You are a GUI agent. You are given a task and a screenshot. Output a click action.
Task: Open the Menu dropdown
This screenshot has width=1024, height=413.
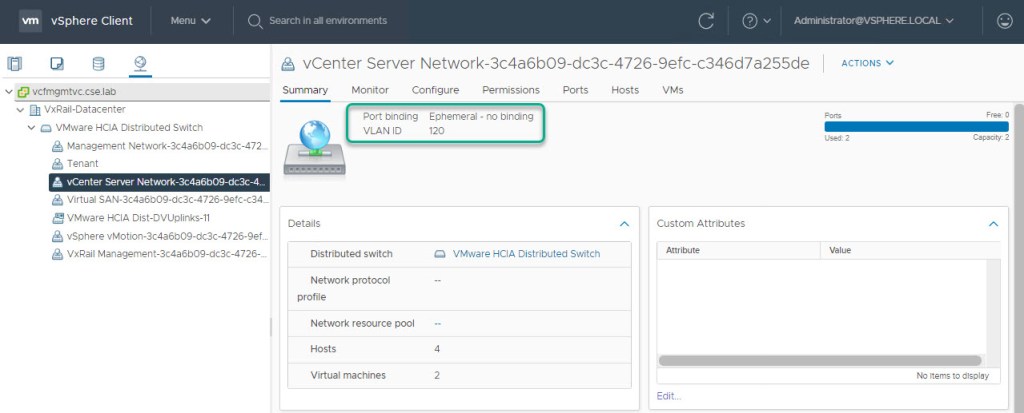click(x=190, y=20)
